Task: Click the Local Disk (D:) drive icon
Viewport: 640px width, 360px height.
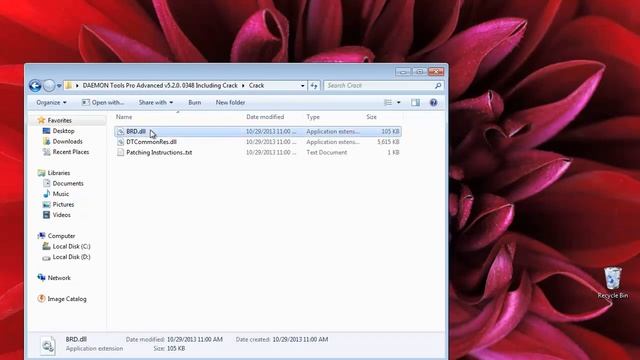Action: (x=47, y=258)
